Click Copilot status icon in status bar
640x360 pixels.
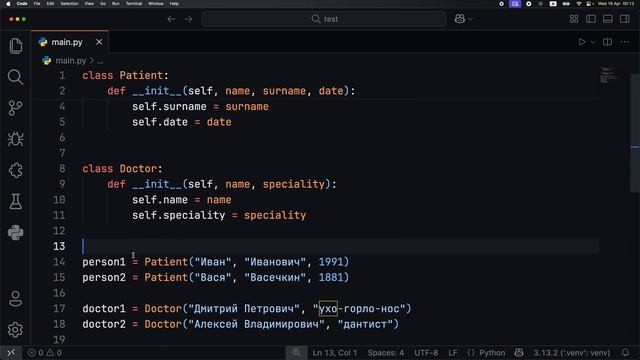coord(519,353)
